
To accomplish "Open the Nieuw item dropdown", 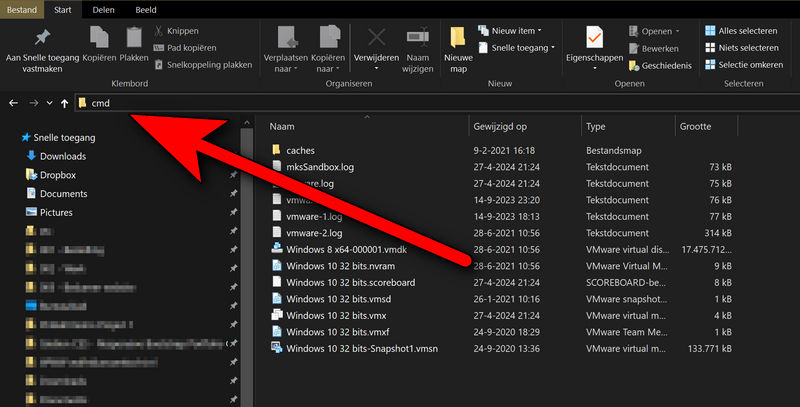I will coord(510,31).
